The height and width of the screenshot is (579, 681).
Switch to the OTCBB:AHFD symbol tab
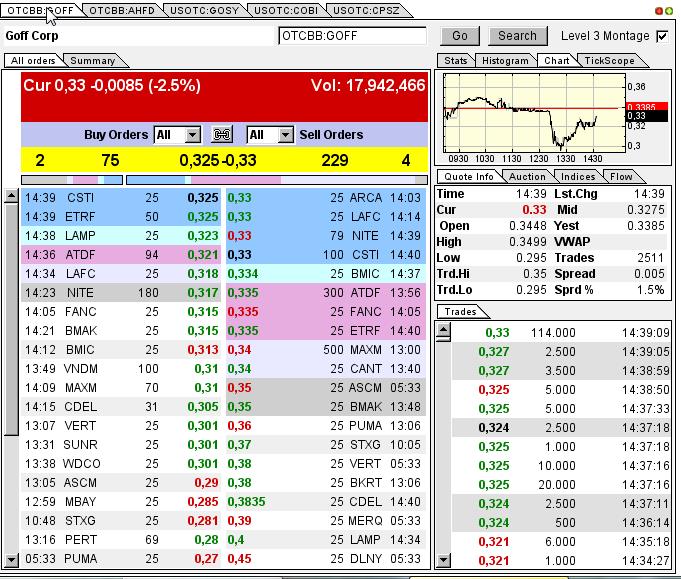pos(121,10)
